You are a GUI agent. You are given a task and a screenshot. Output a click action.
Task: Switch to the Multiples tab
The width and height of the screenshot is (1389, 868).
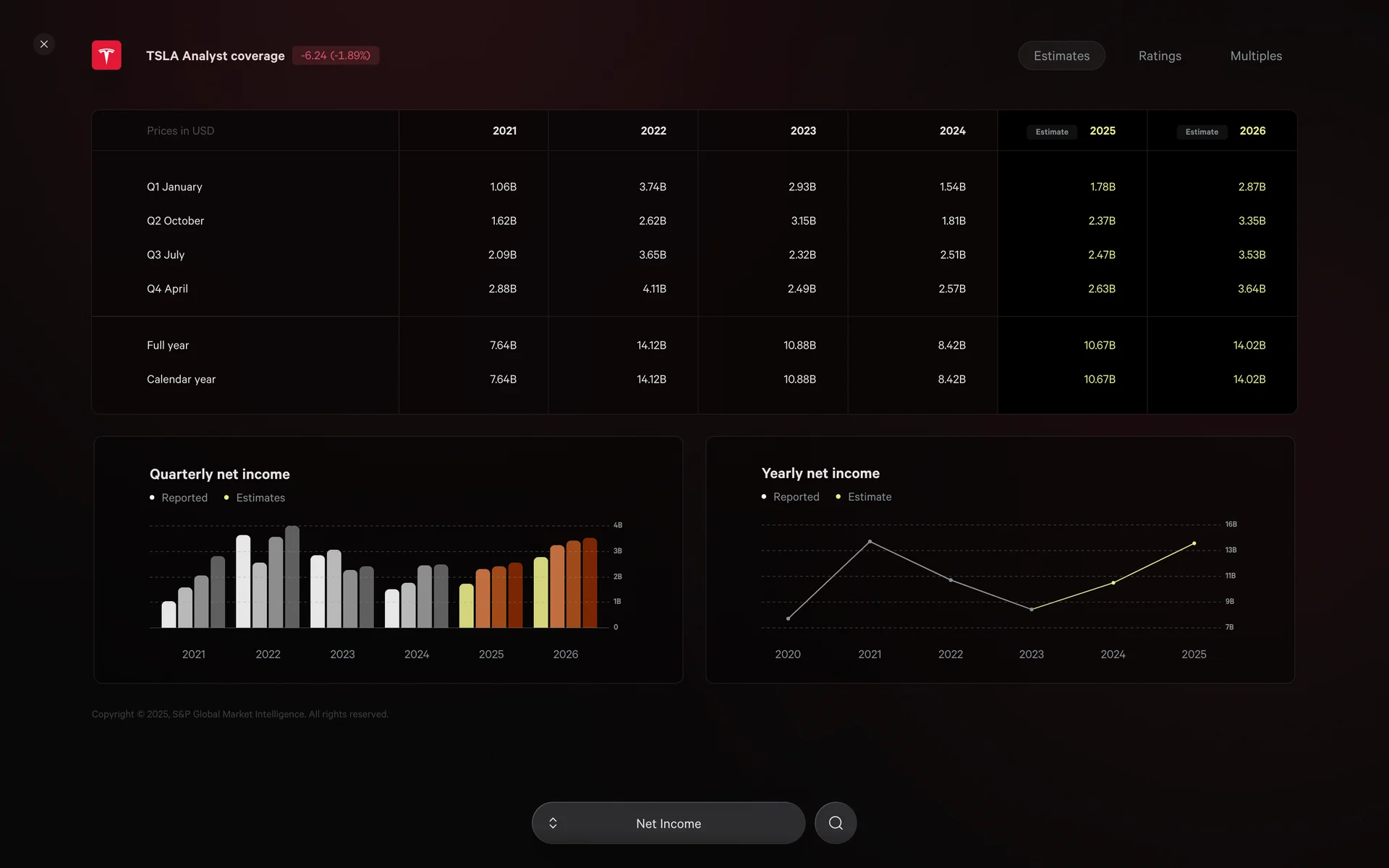(x=1256, y=56)
